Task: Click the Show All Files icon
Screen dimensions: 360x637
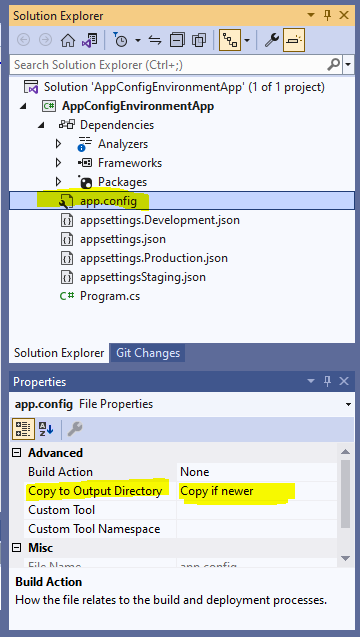Action: coord(199,40)
